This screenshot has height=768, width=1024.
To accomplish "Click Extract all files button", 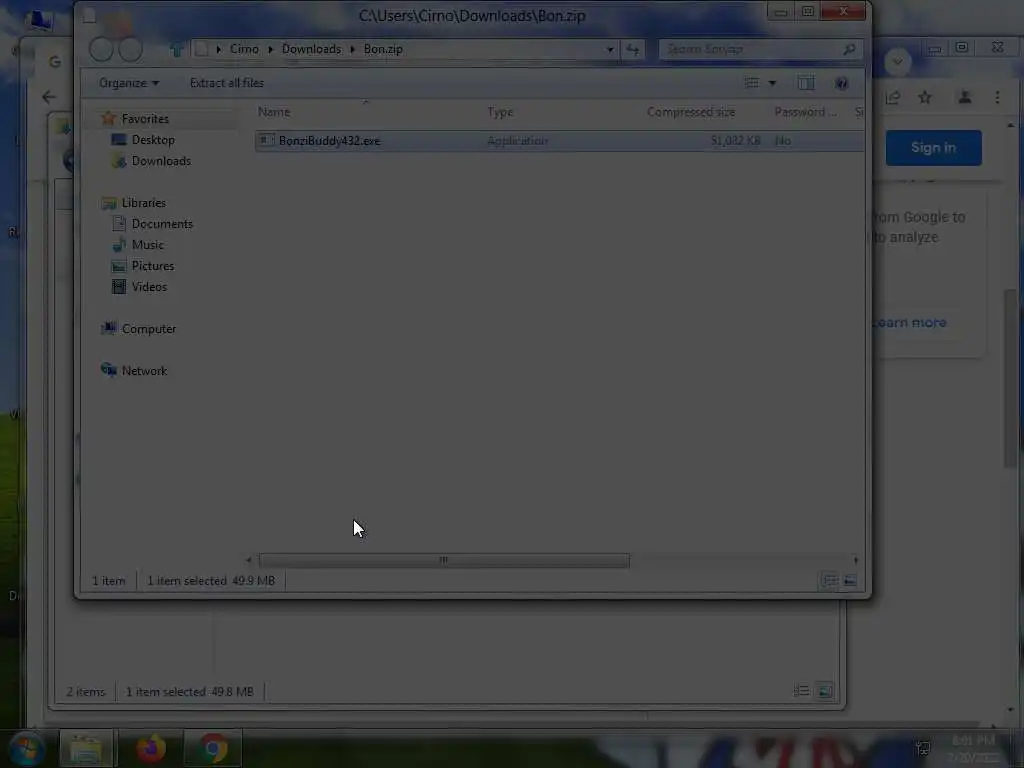I will point(227,83).
